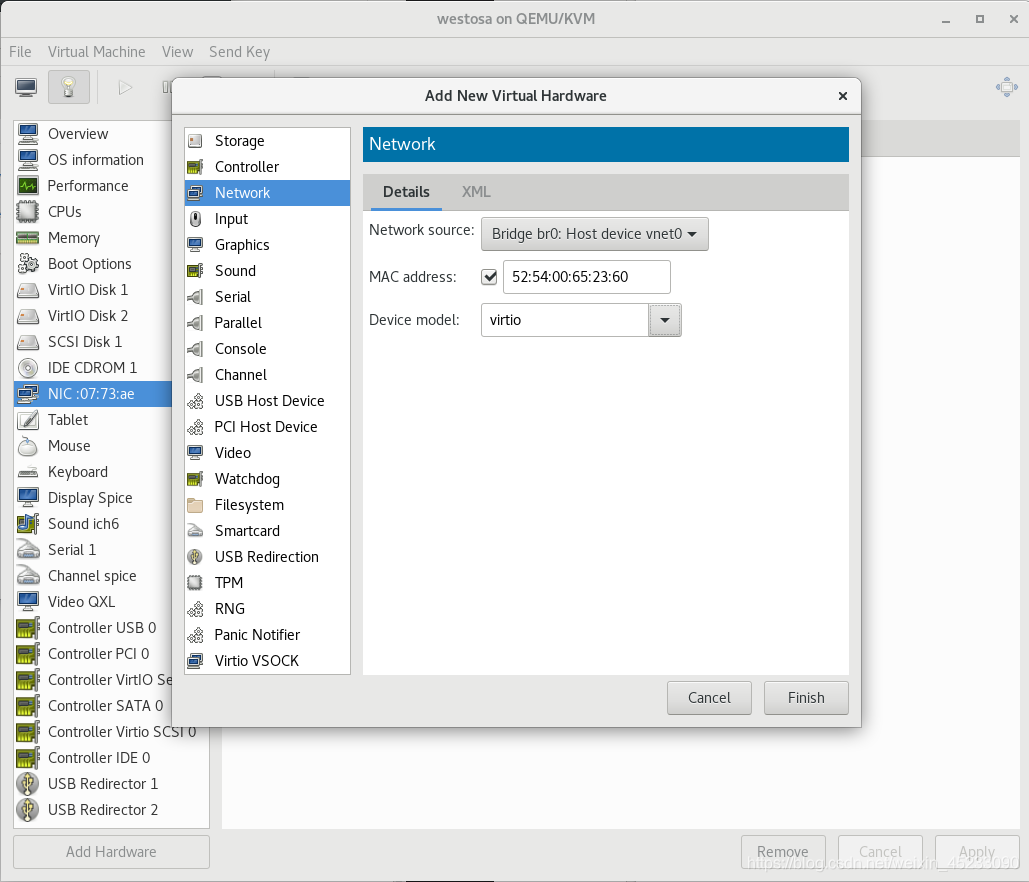The height and width of the screenshot is (882, 1029).
Task: Click Remove button in main window
Action: click(x=783, y=852)
